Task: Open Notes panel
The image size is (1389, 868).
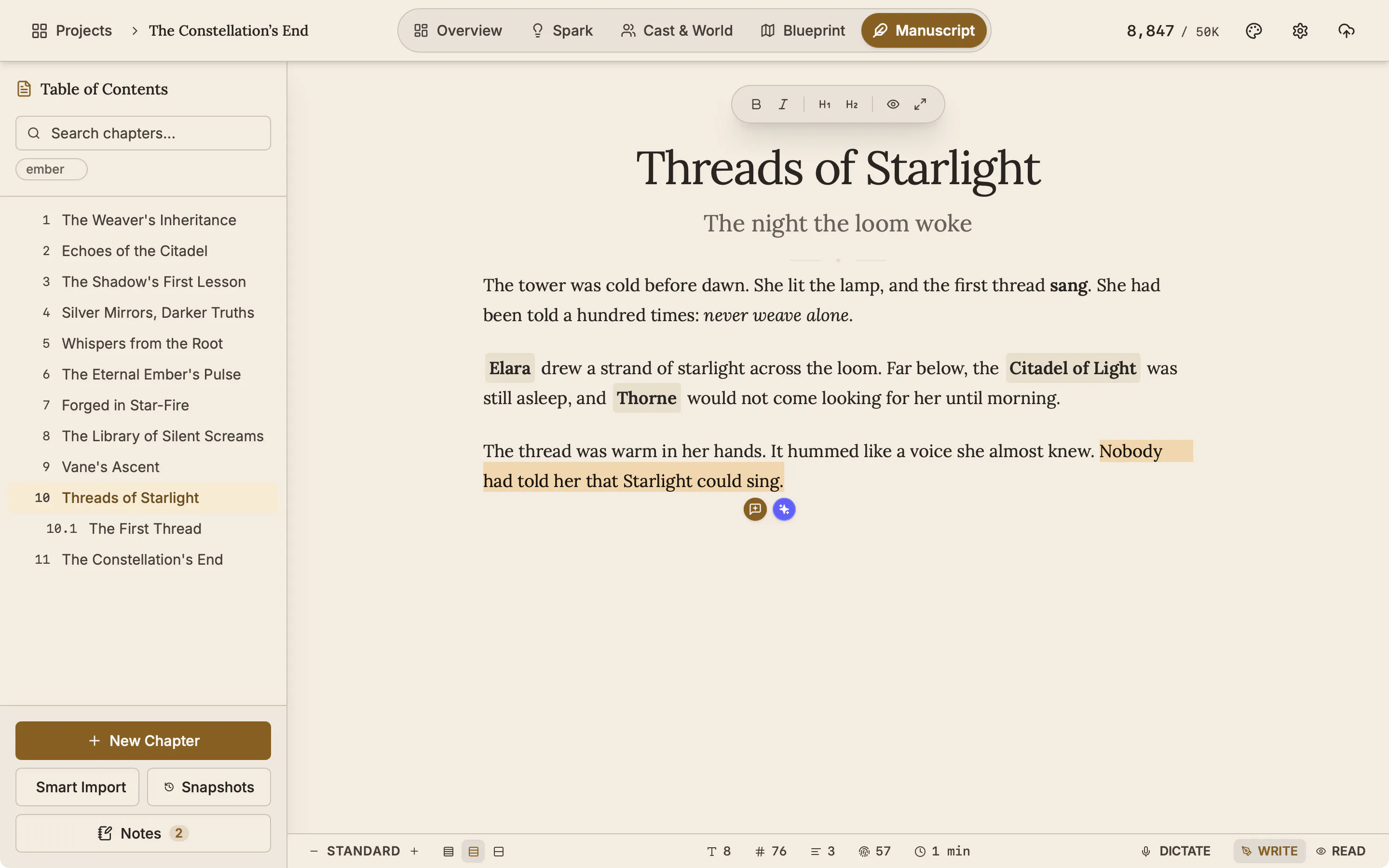Action: pyautogui.click(x=143, y=833)
